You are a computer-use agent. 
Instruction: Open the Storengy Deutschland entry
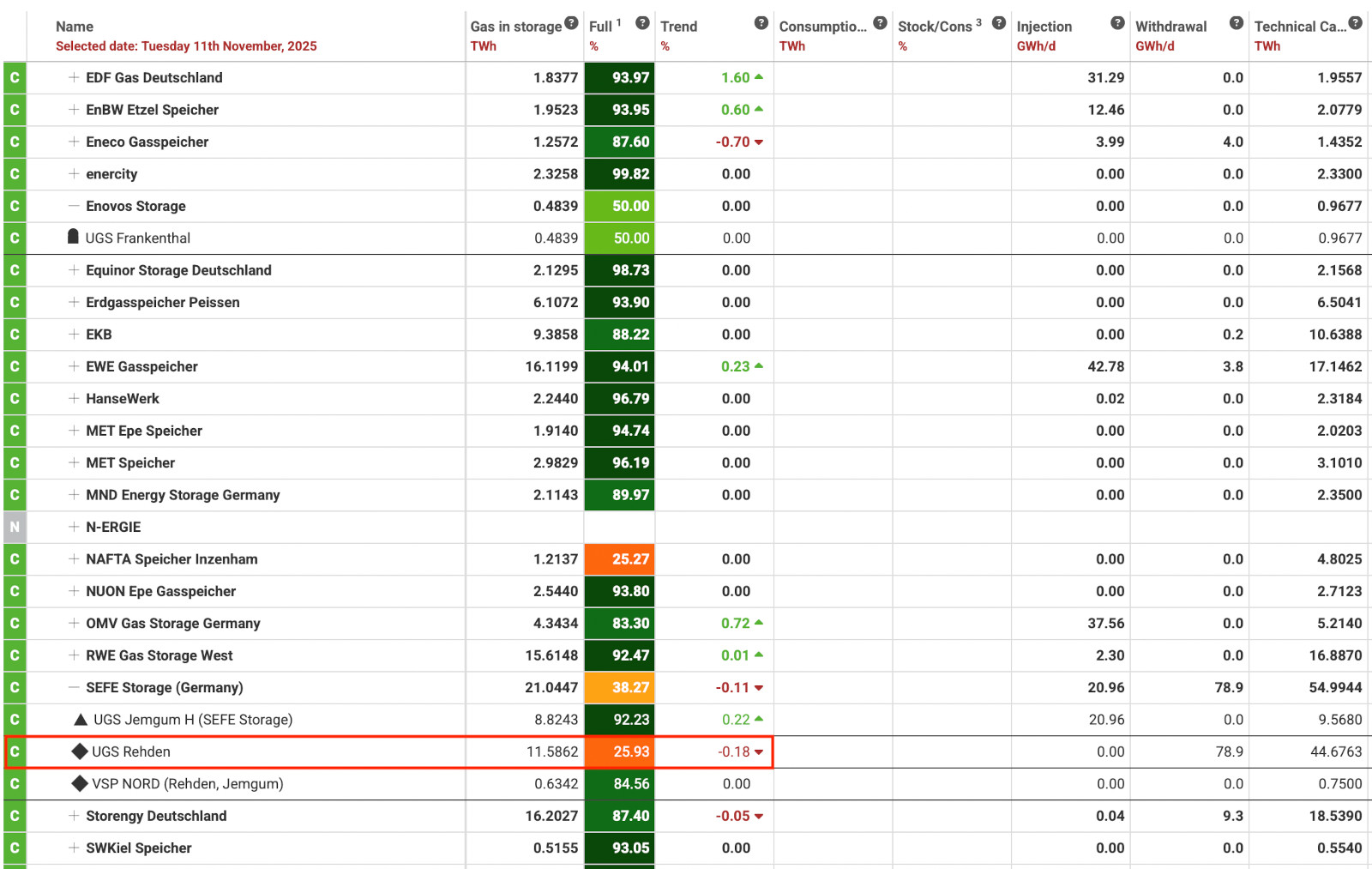156,816
